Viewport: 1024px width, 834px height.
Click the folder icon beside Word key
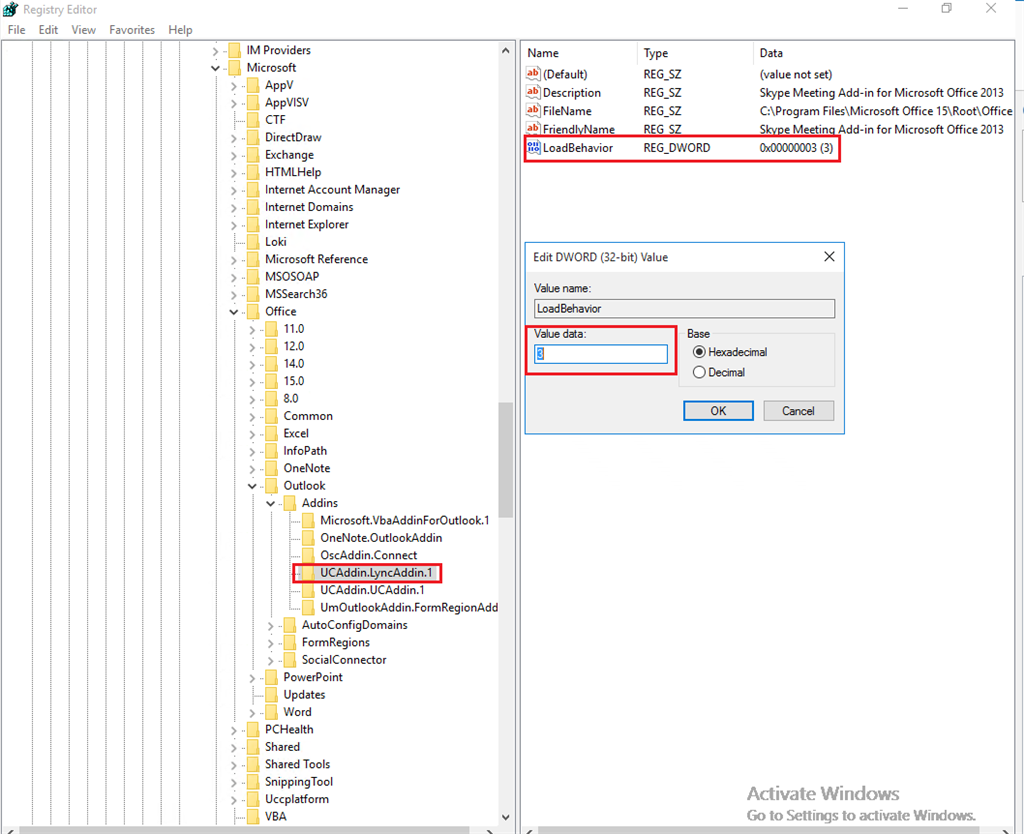click(272, 712)
